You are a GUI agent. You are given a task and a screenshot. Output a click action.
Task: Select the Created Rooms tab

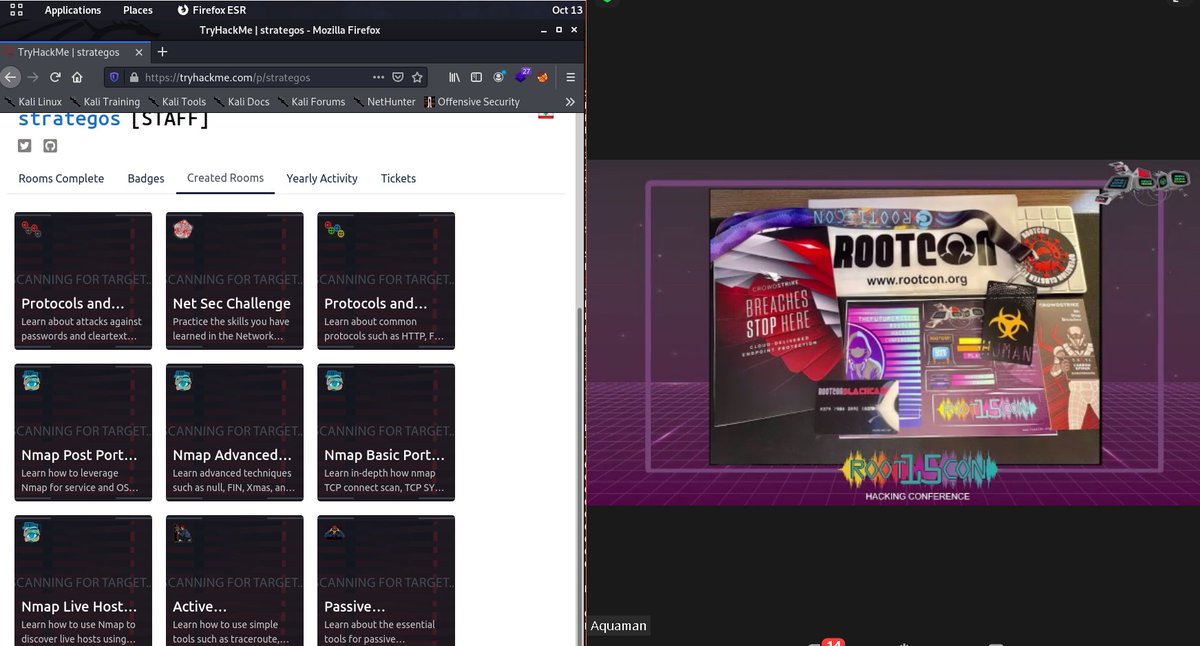(225, 178)
